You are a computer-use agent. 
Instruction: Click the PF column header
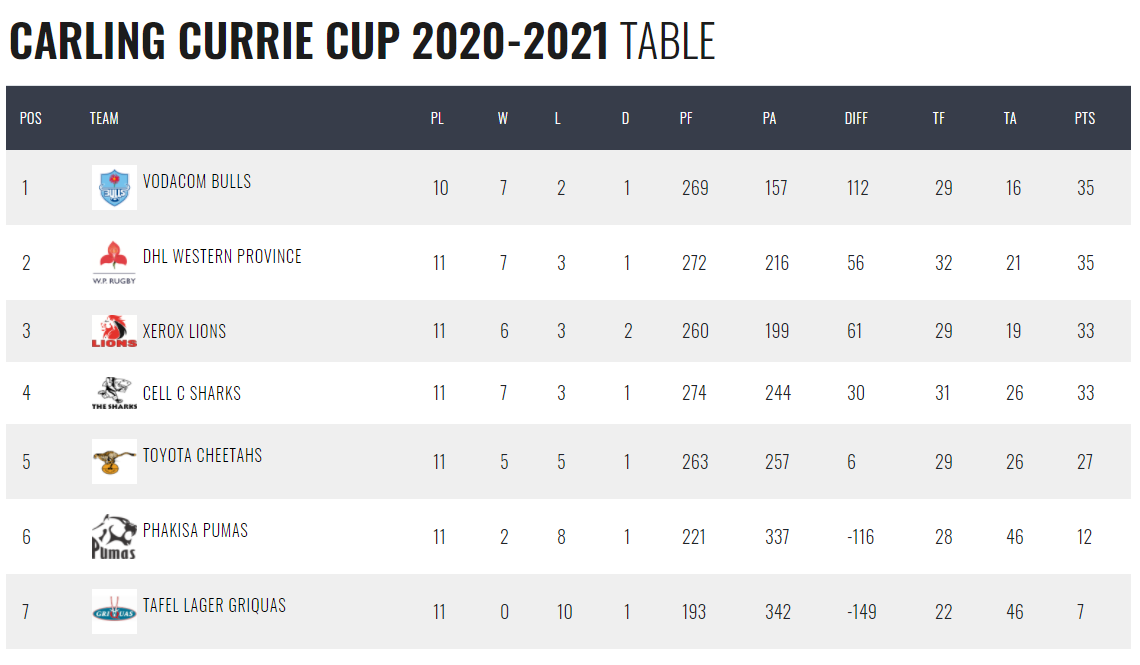[x=686, y=118]
